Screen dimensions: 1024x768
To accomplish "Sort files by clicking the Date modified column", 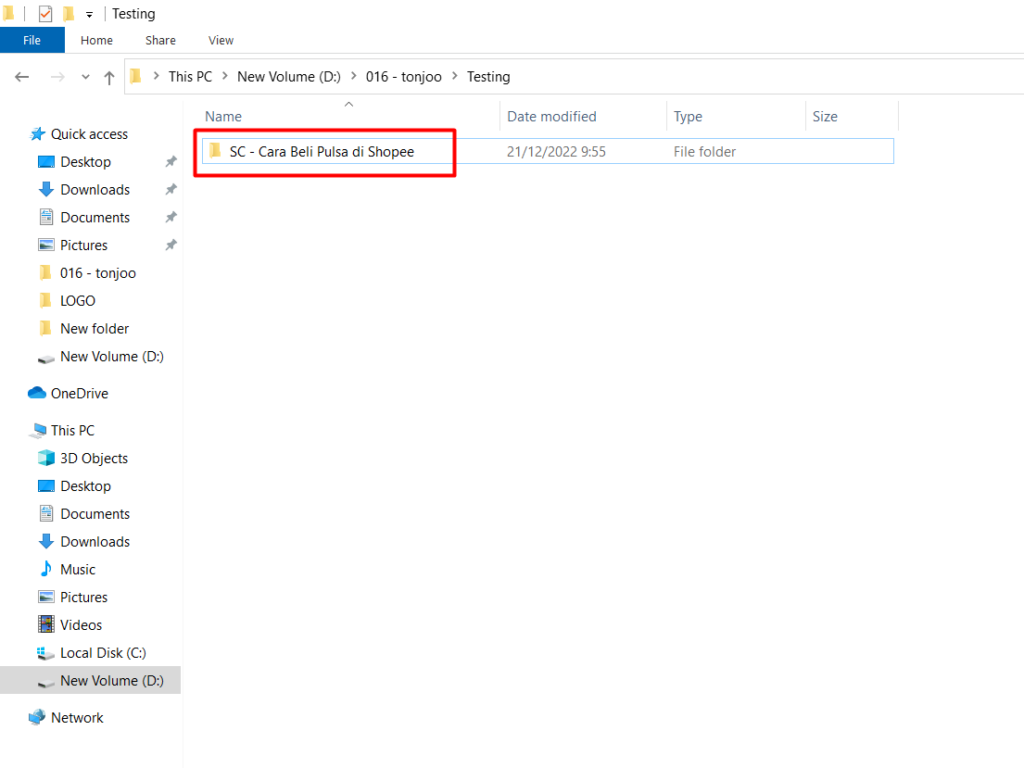I will (551, 116).
